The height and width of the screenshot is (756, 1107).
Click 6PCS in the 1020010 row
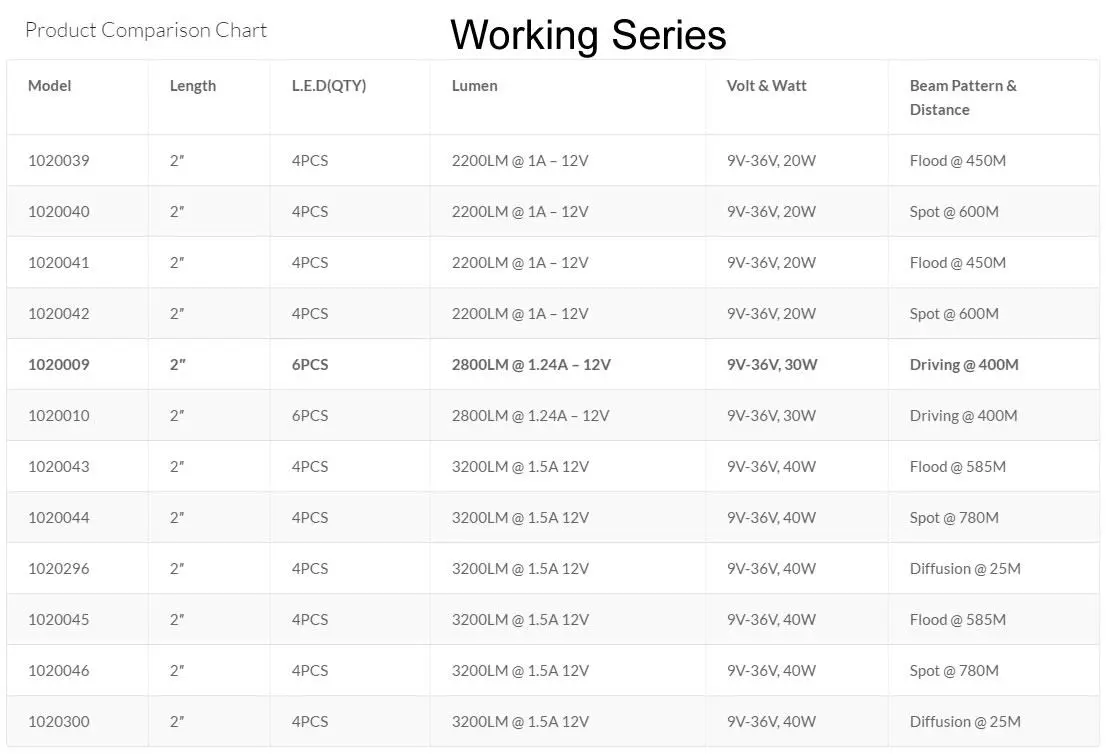coord(310,415)
